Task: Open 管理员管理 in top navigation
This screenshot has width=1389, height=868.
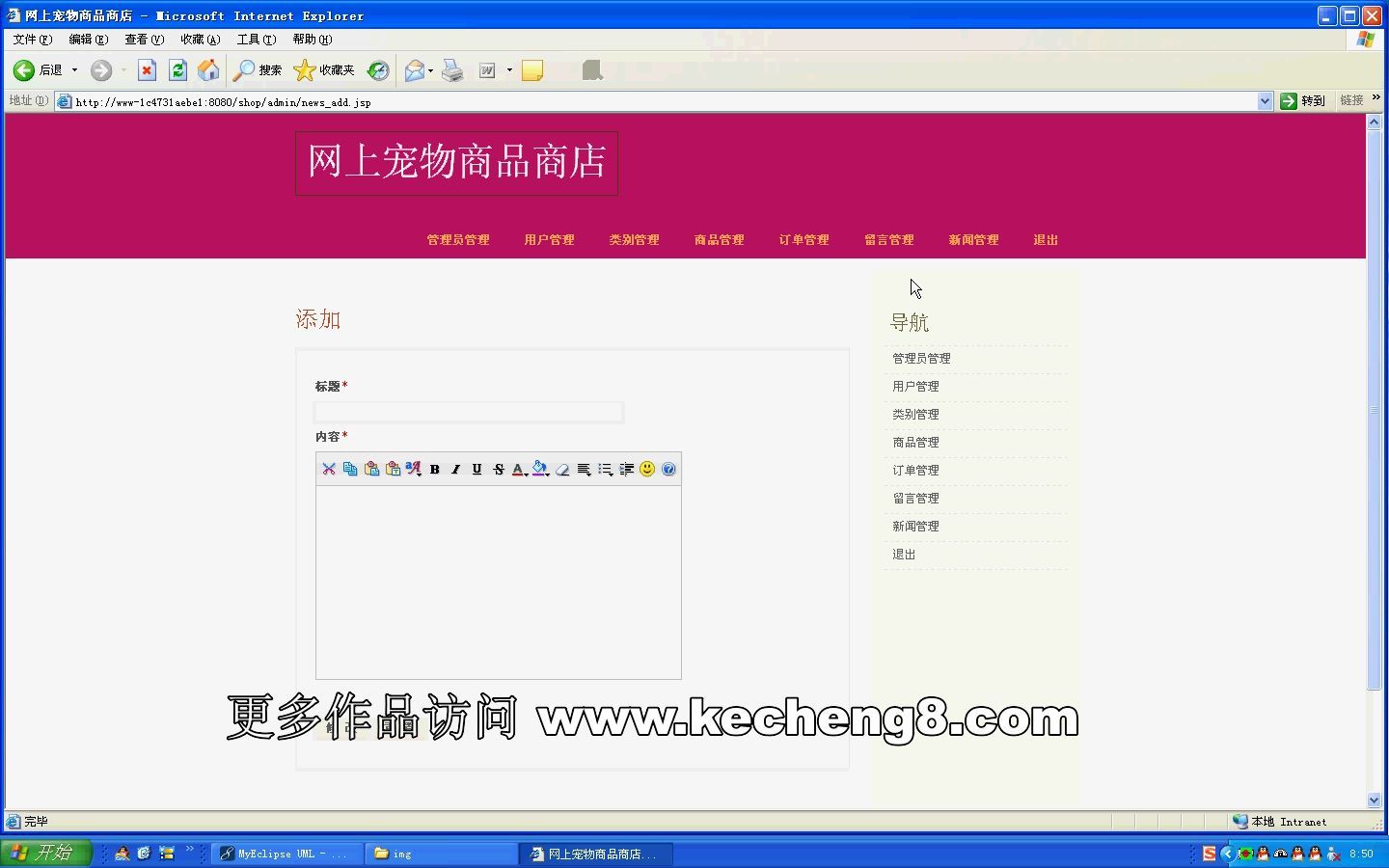Action: [458, 240]
